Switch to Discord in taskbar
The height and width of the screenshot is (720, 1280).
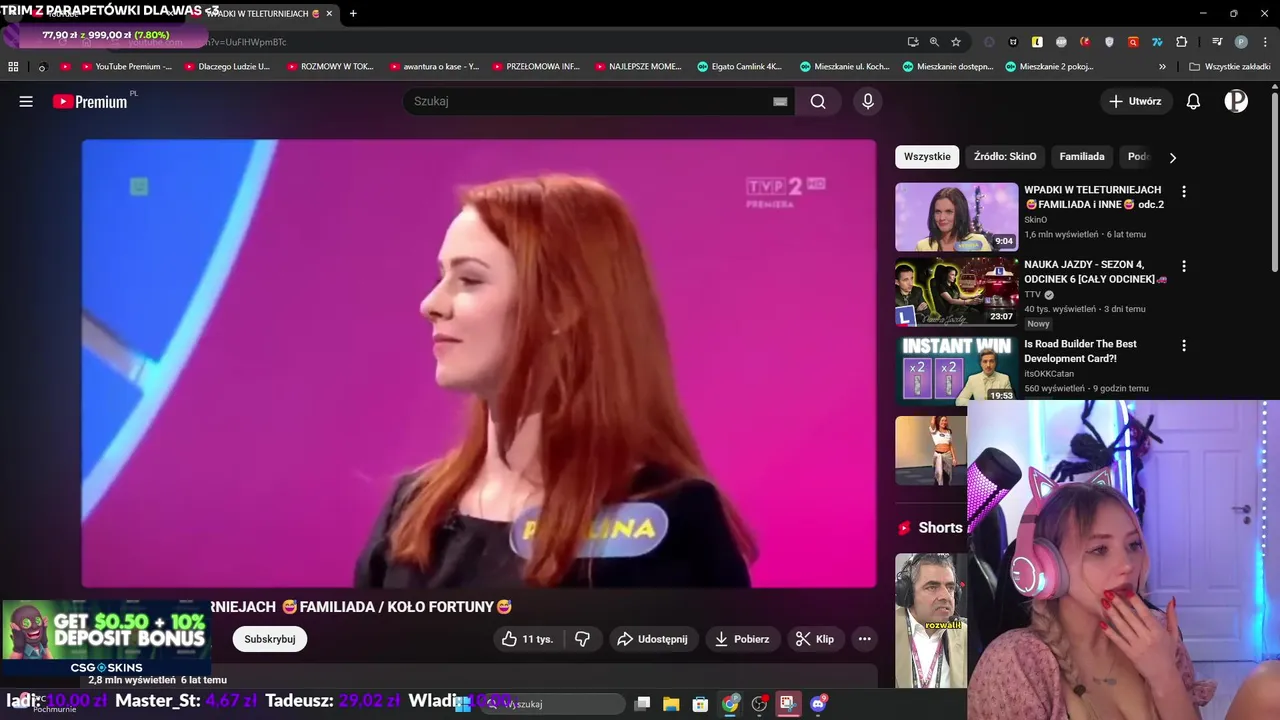818,704
